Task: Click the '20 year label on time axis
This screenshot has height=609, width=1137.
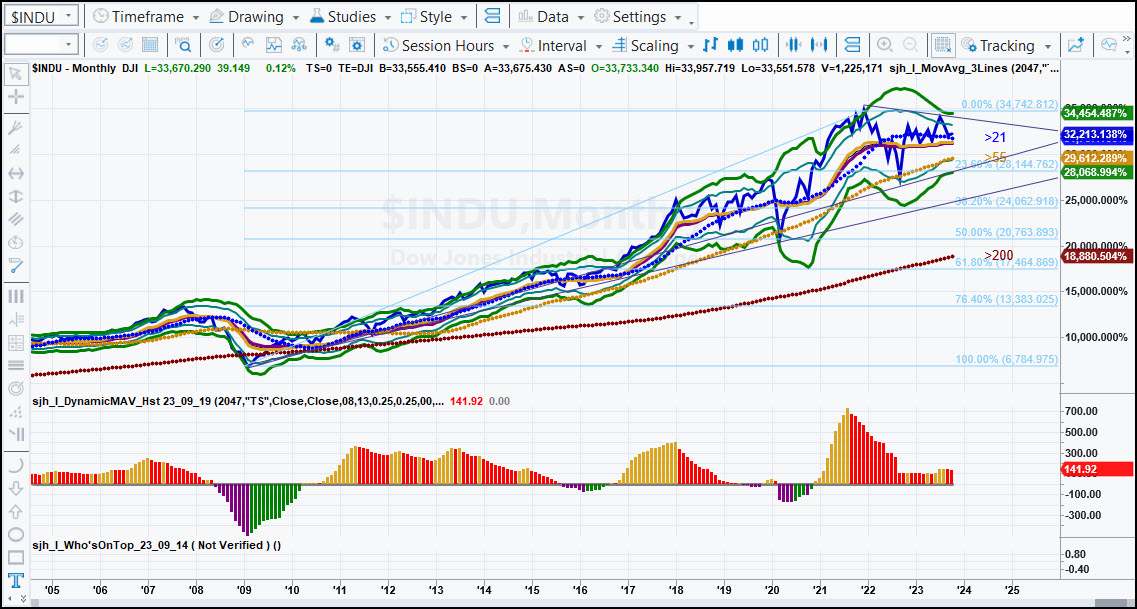Action: (x=772, y=590)
